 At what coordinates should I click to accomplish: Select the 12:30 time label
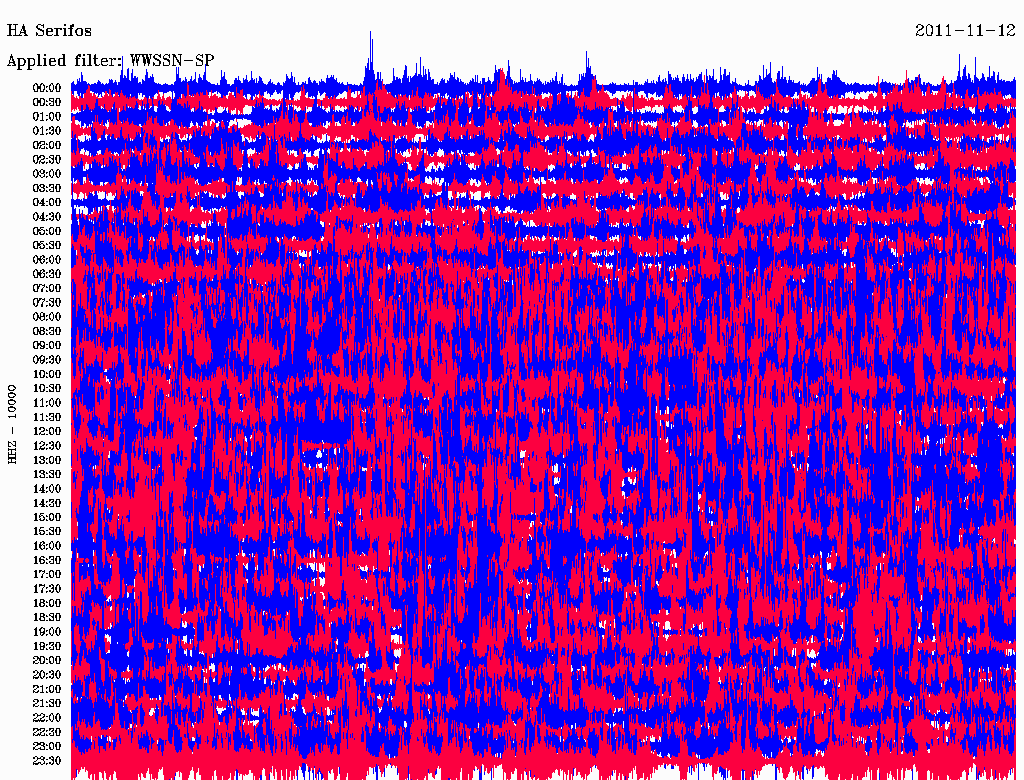(47, 446)
